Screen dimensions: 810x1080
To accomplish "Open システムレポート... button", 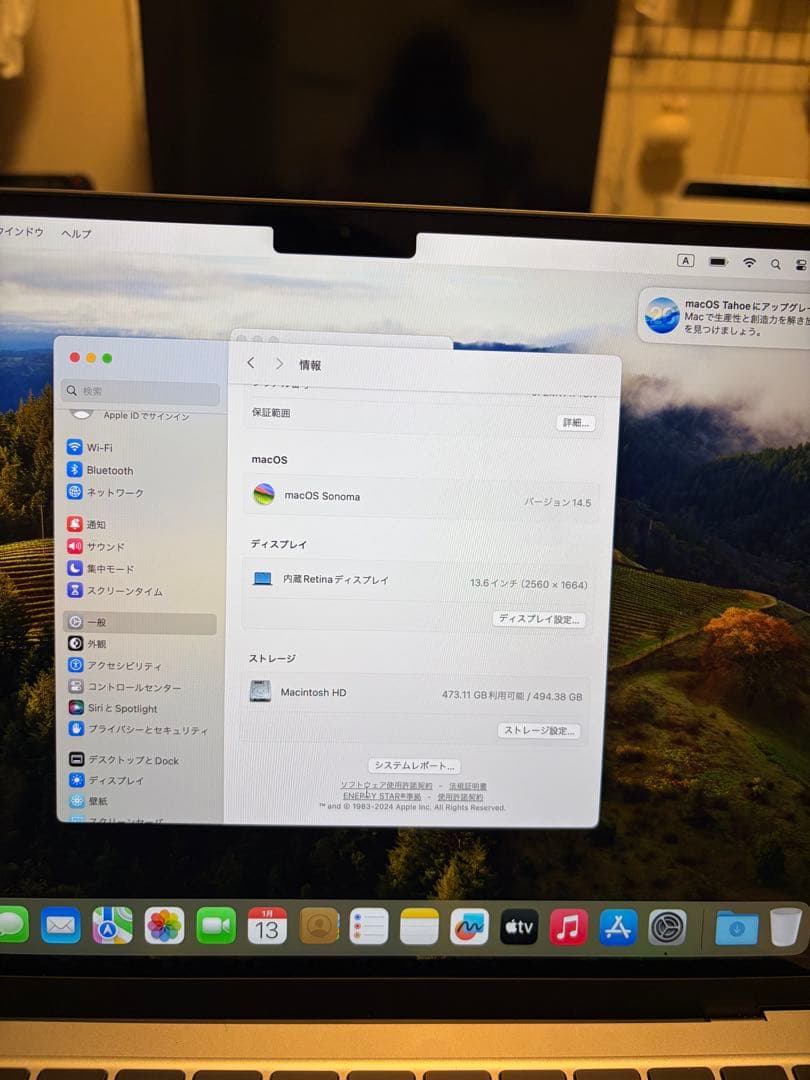I will pos(414,765).
